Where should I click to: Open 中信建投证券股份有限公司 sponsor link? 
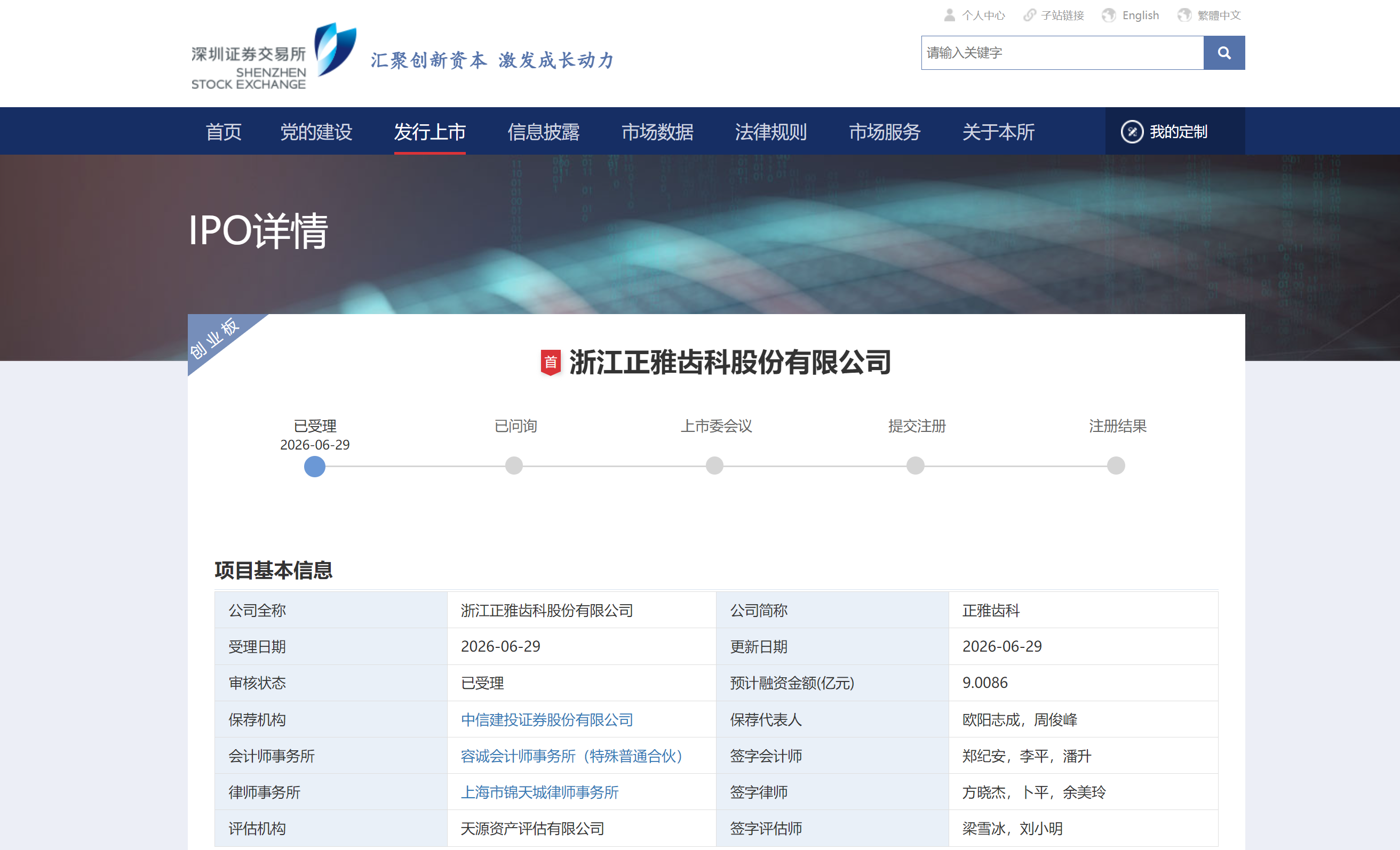pos(546,719)
